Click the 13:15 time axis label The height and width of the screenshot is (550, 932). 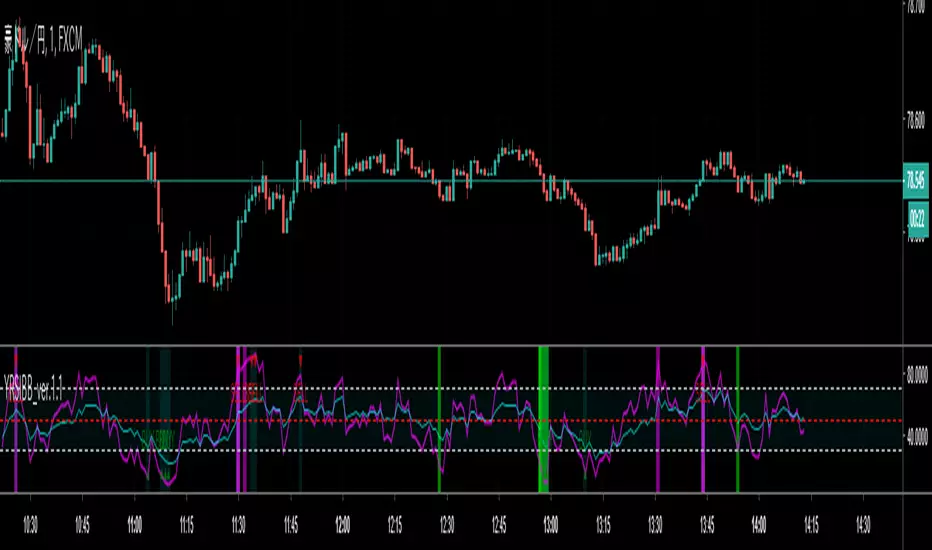coord(603,525)
